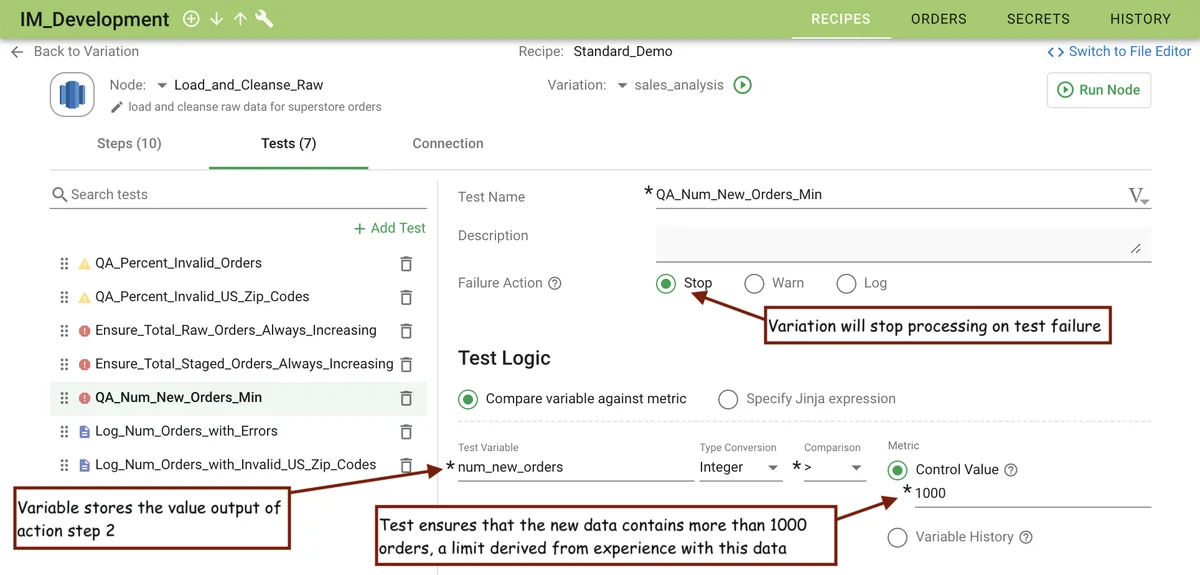This screenshot has width=1200, height=575.
Task: Run the sales_analysis variation play icon
Action: point(742,85)
